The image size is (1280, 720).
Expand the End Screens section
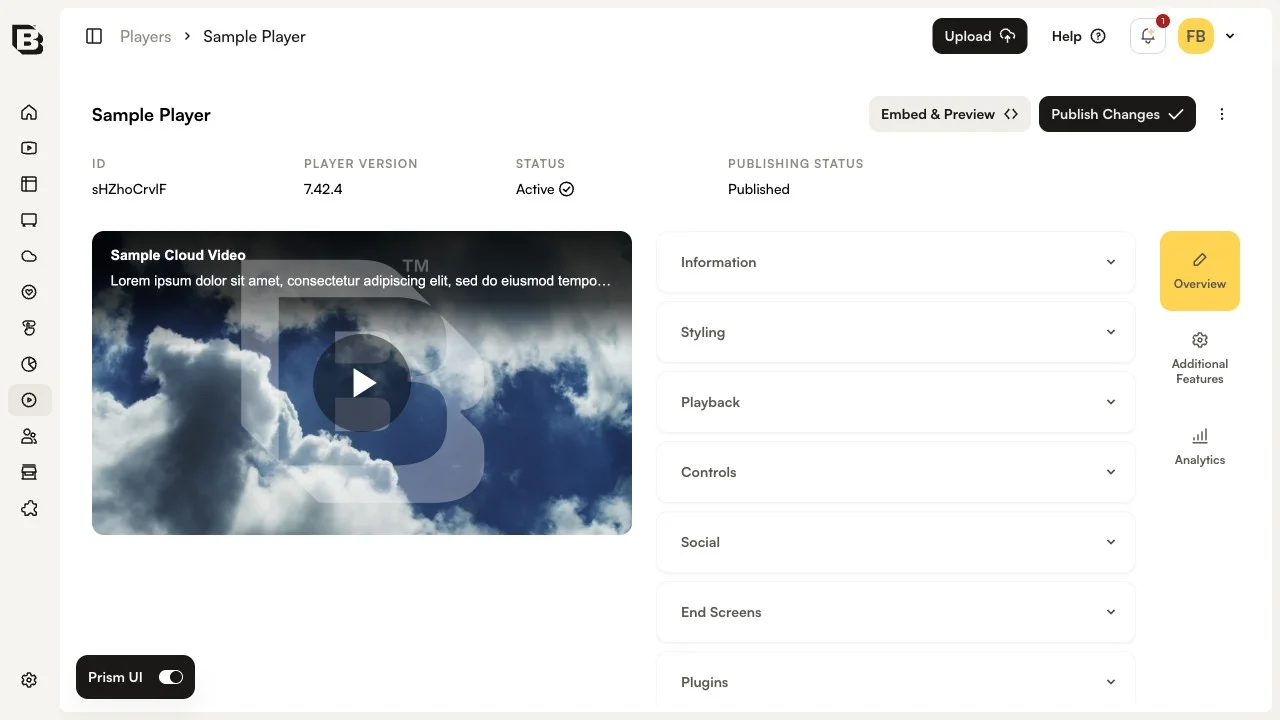coord(896,612)
